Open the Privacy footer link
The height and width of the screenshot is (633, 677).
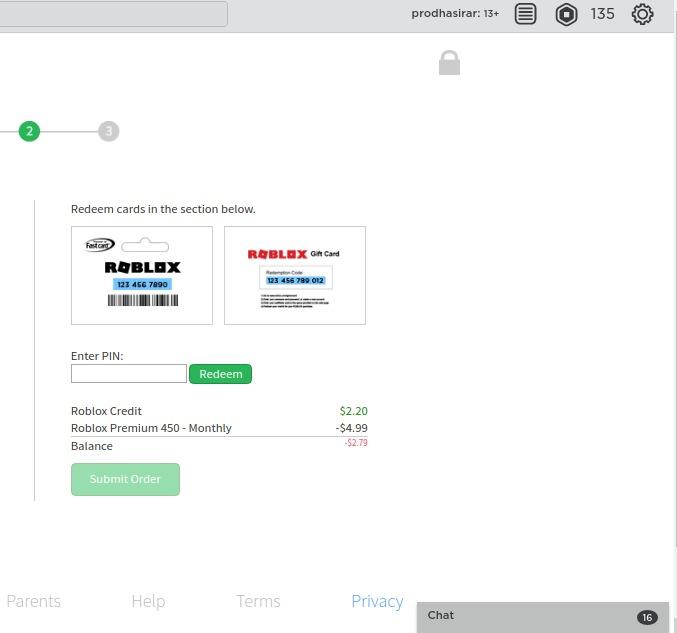[x=377, y=601]
